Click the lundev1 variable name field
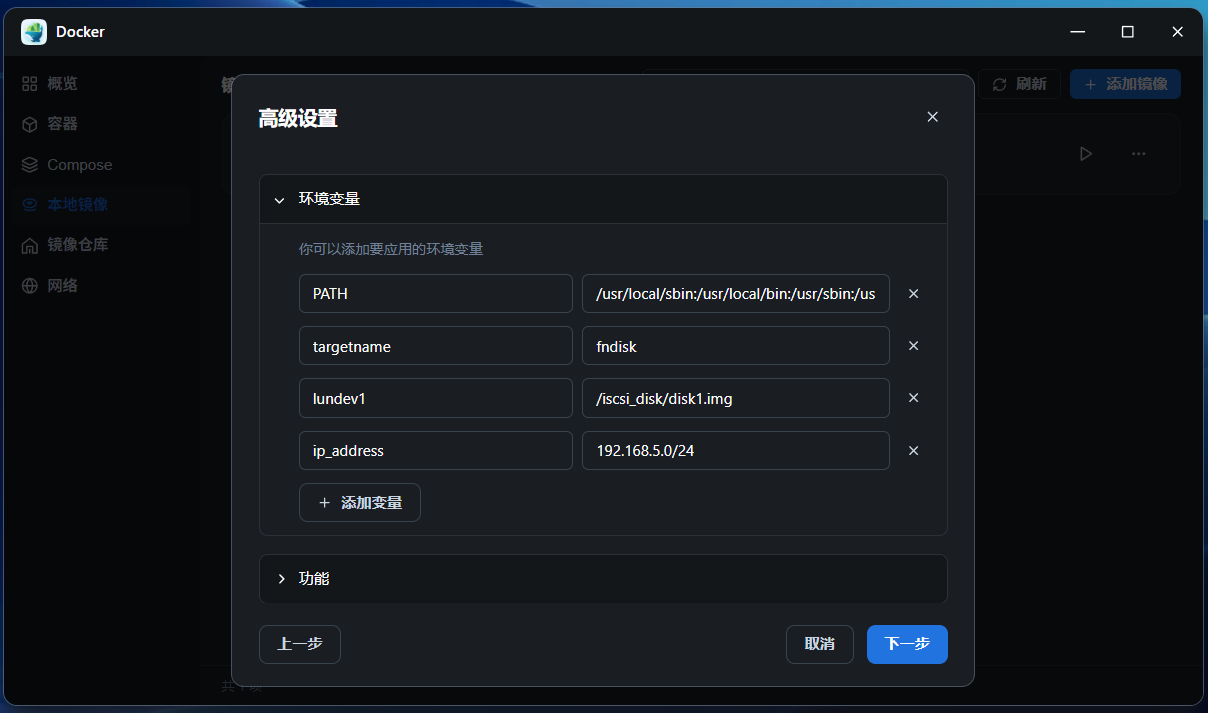The width and height of the screenshot is (1208, 713). tap(435, 398)
